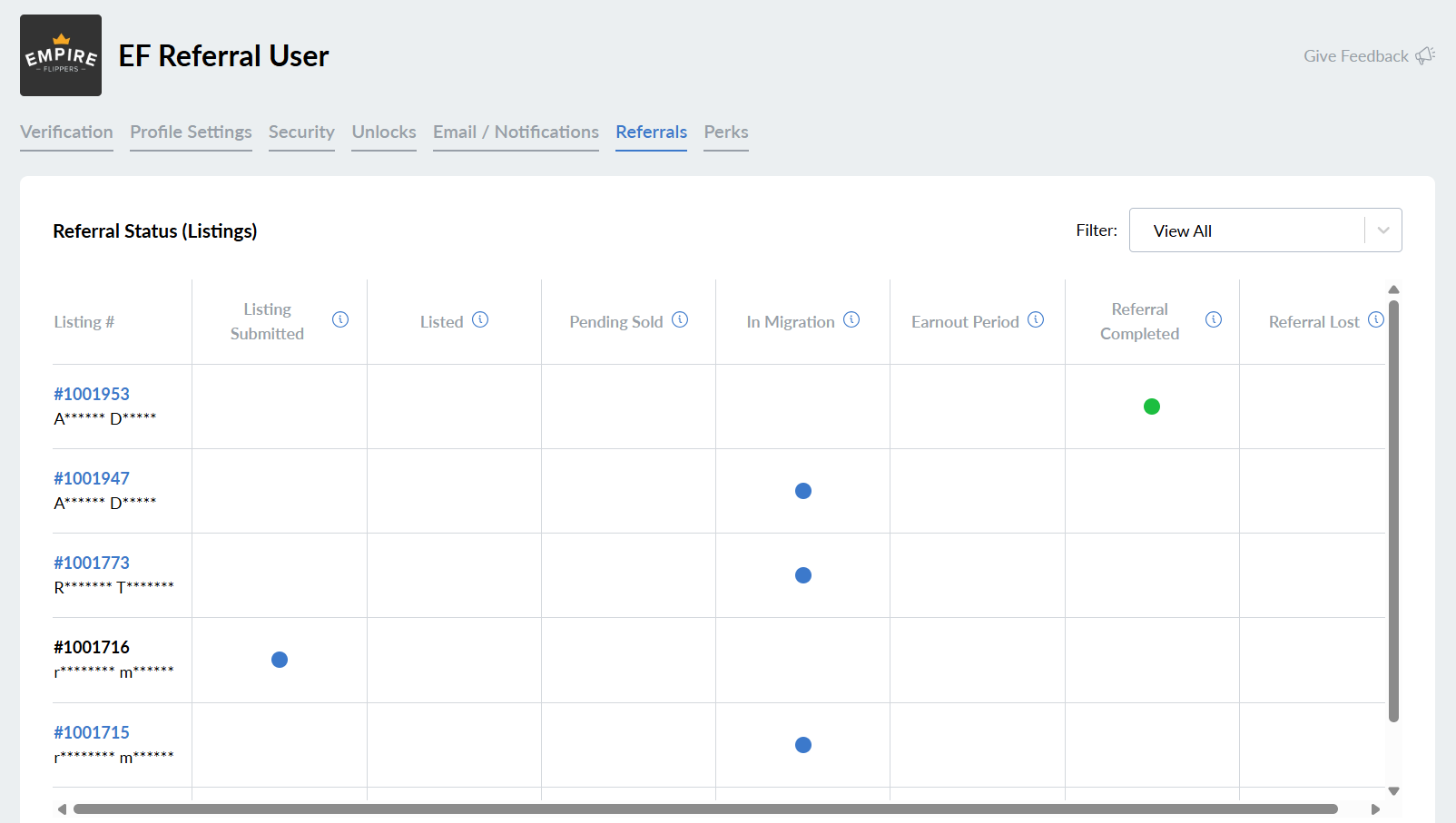Viewport: 1456px width, 823px height.
Task: Click the Give Feedback megaphone icon
Action: tap(1425, 55)
